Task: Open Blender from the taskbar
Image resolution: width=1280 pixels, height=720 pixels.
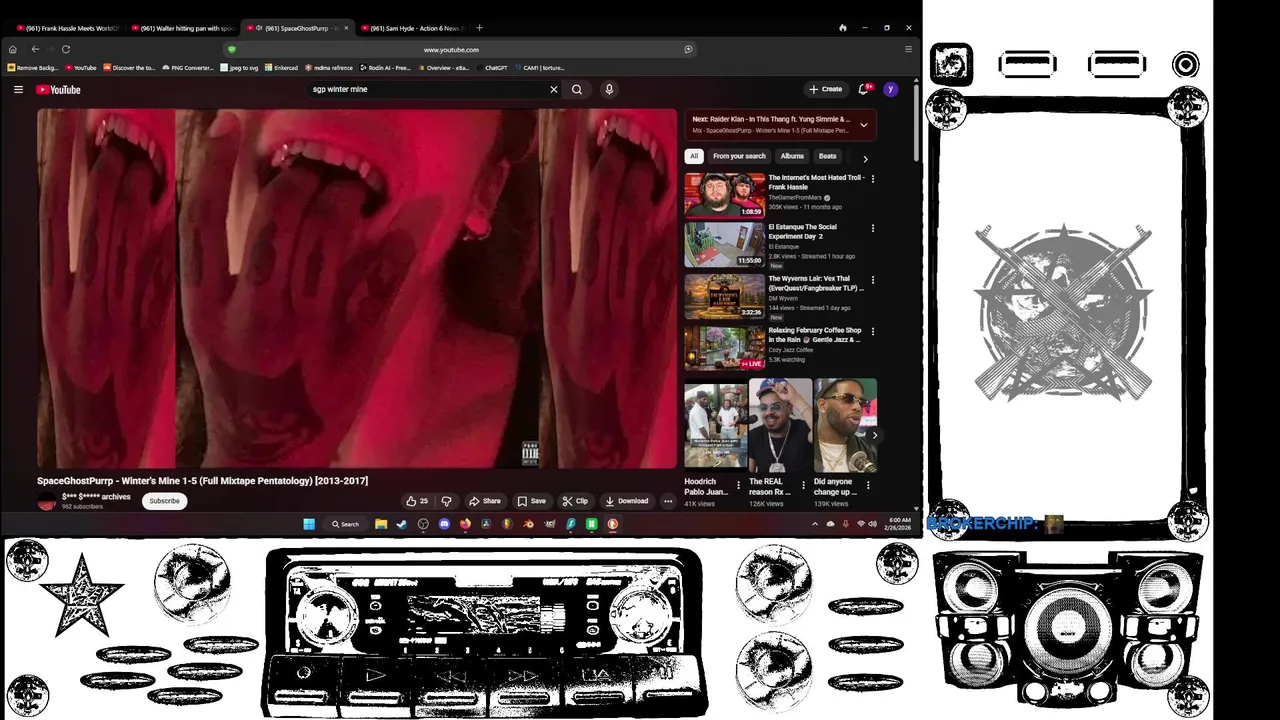Action: pos(529,524)
